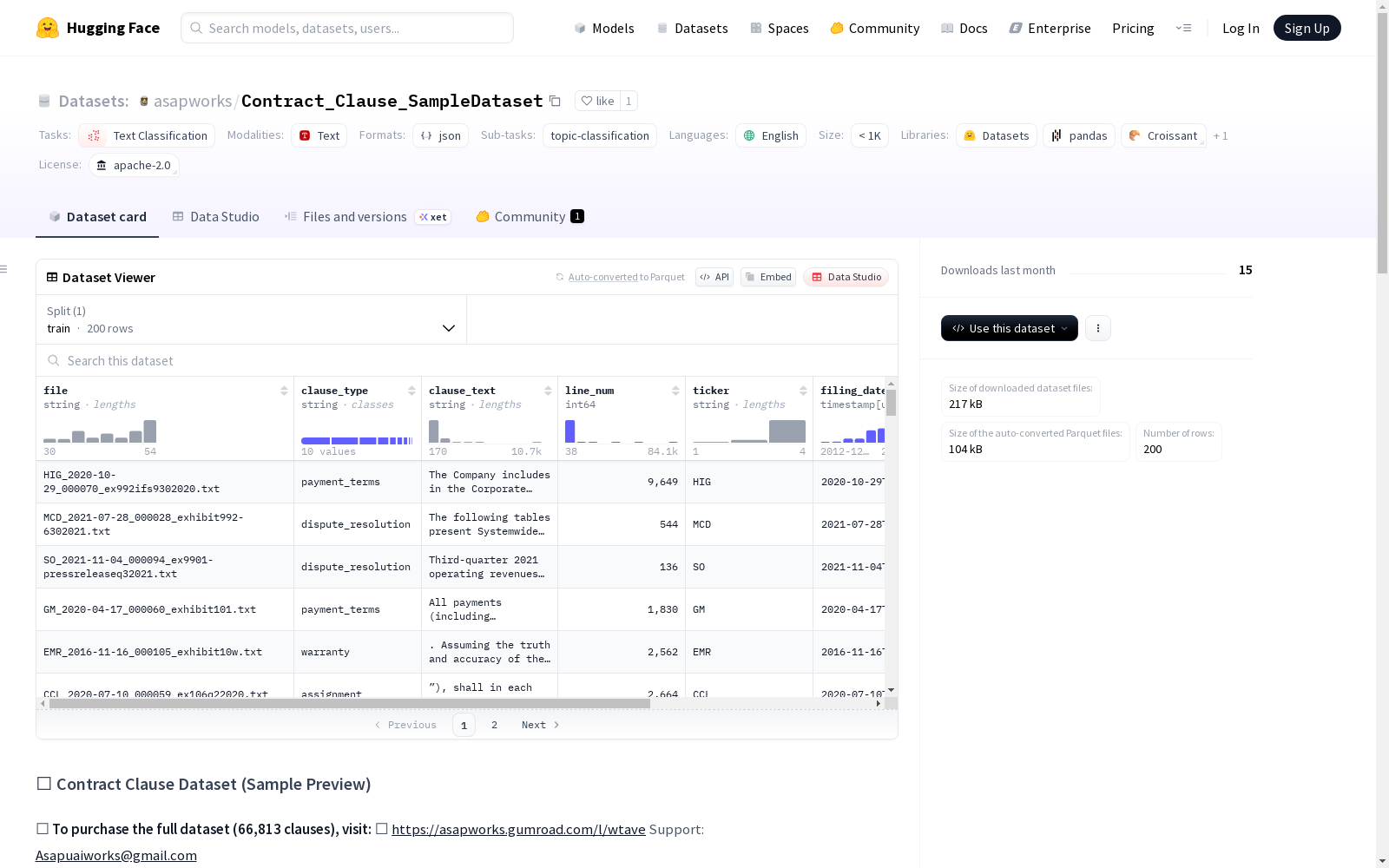Image resolution: width=1389 pixels, height=868 pixels.
Task: Sort by the clause_text column
Action: pyautogui.click(x=548, y=391)
